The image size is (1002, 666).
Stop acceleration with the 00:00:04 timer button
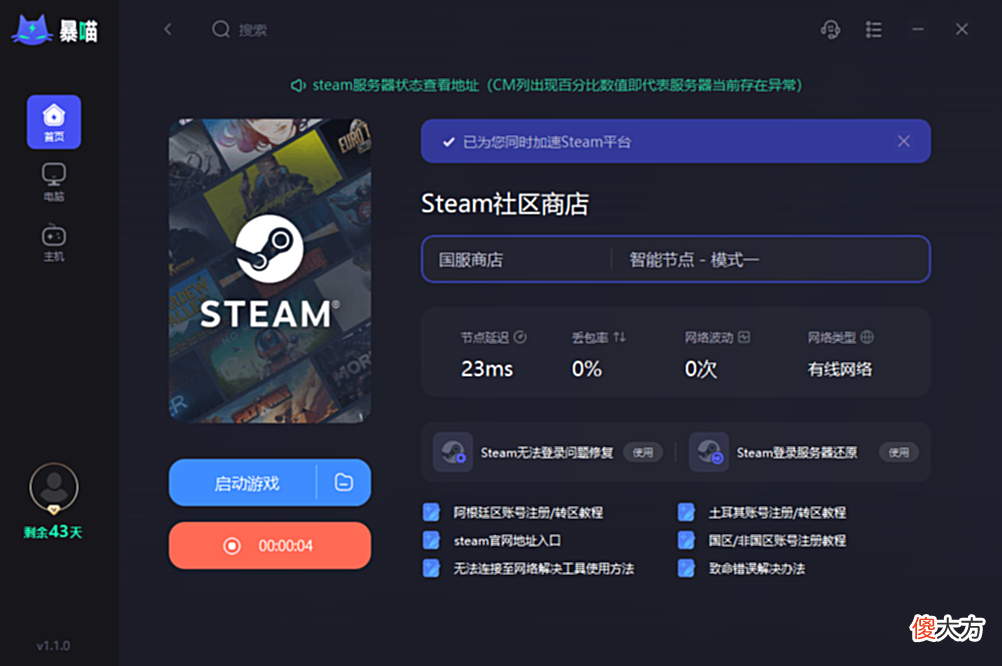coord(270,546)
